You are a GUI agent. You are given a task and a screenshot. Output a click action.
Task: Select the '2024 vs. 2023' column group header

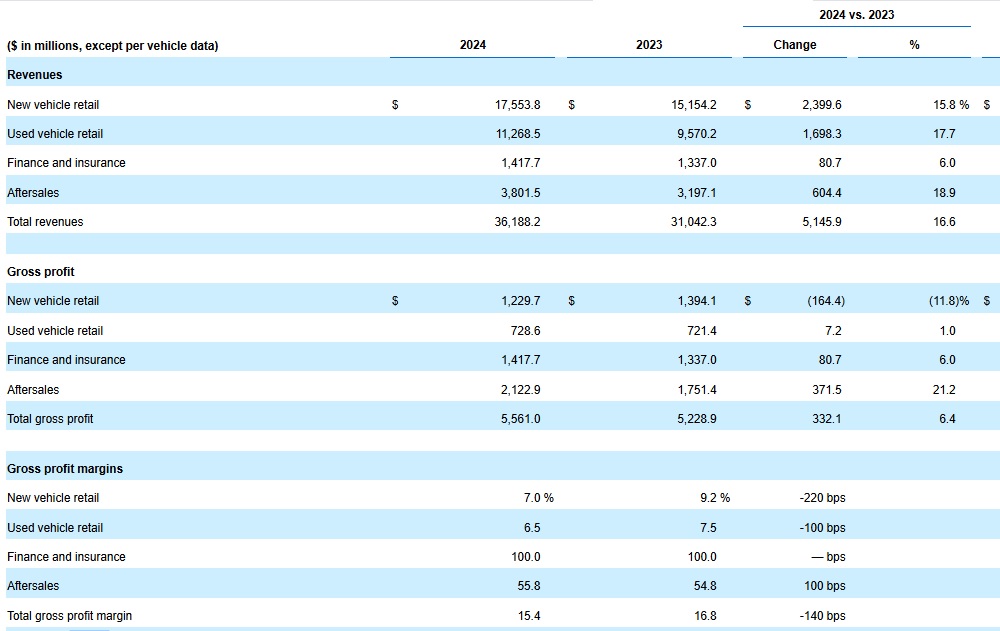857,15
